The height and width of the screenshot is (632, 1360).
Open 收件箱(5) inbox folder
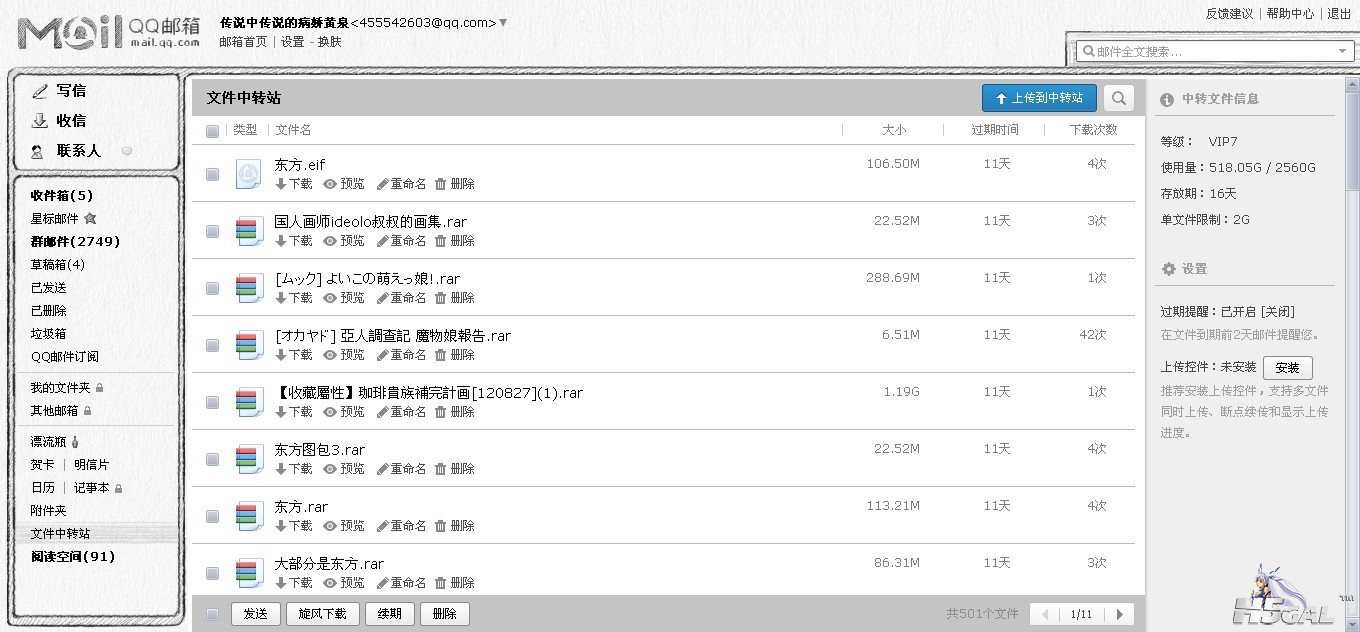coord(62,196)
